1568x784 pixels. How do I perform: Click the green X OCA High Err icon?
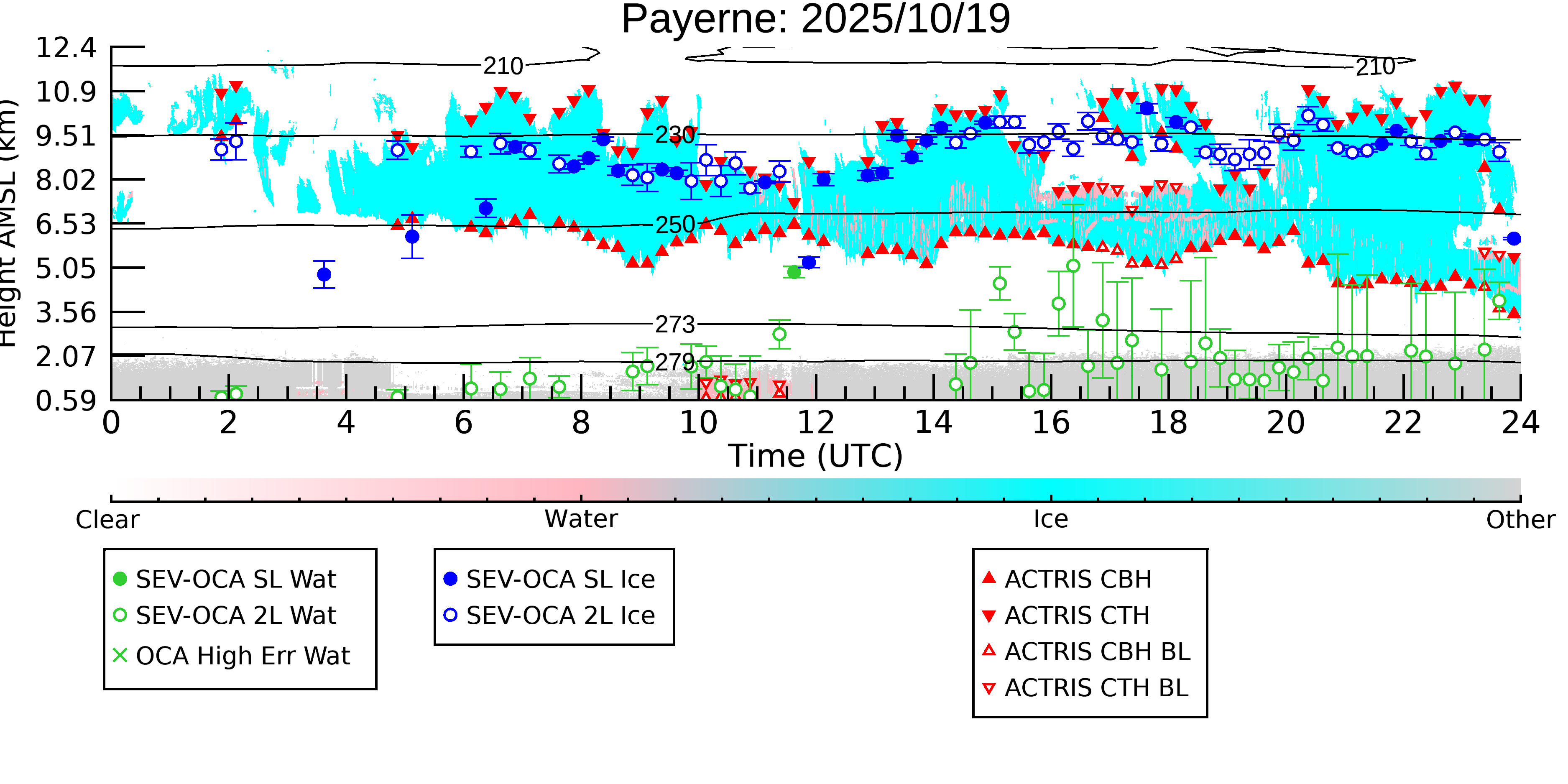[120, 656]
